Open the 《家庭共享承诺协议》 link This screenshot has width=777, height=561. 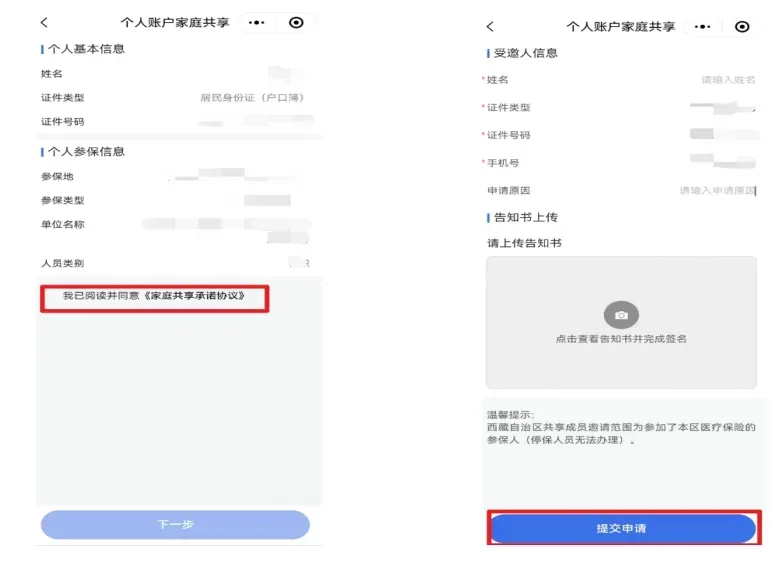point(195,296)
